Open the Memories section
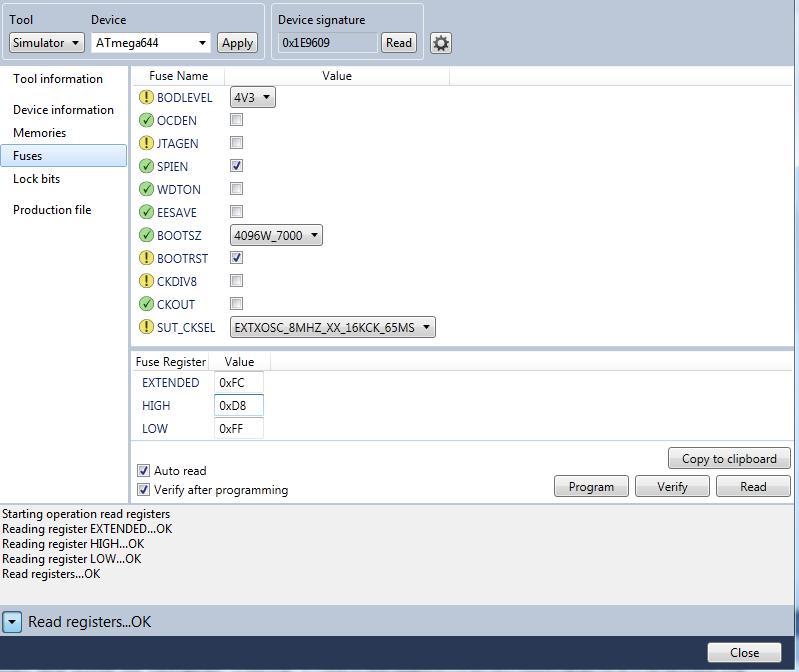Viewport: 799px width, 672px height. [40, 133]
